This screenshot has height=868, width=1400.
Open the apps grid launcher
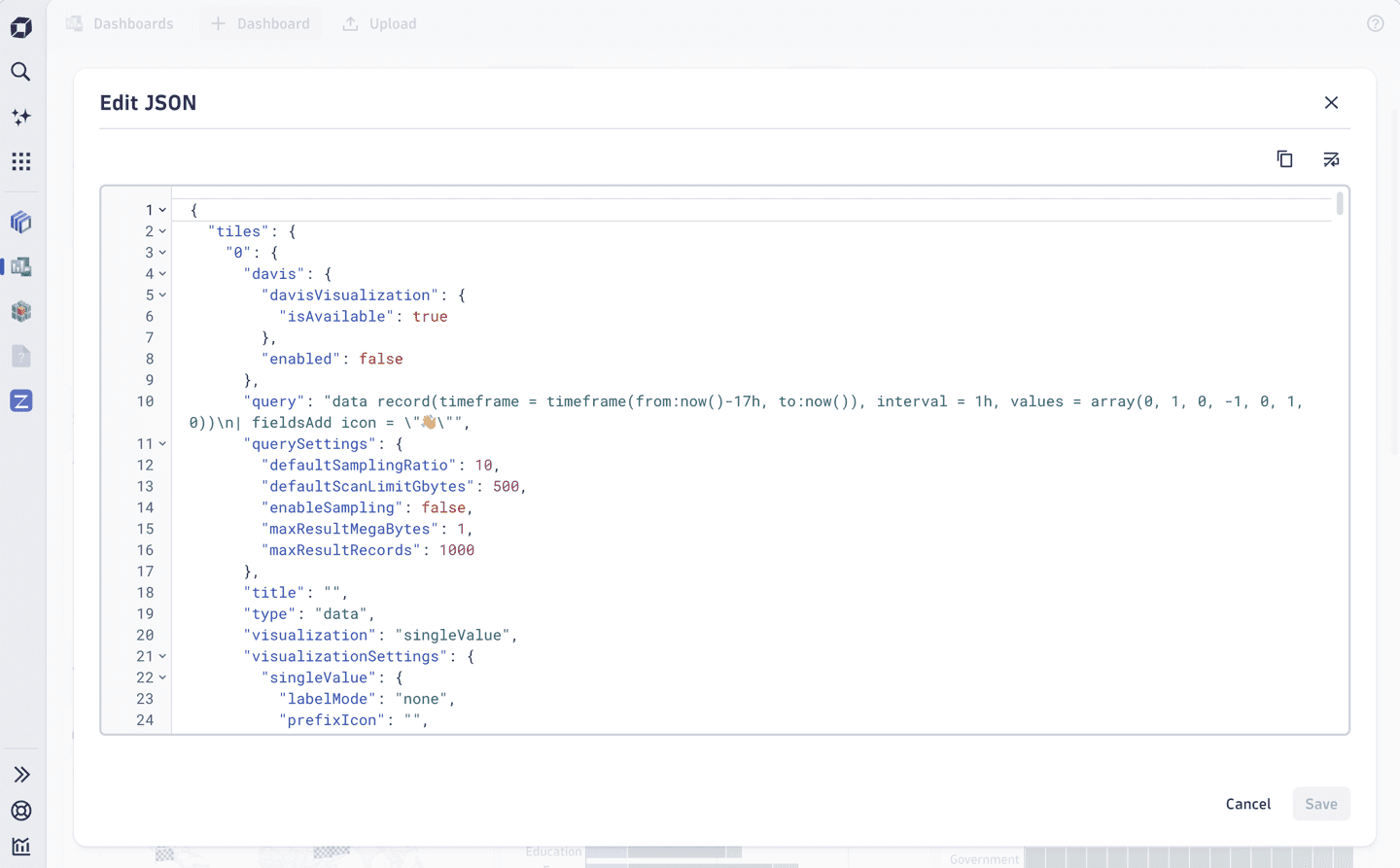pyautogui.click(x=20, y=161)
